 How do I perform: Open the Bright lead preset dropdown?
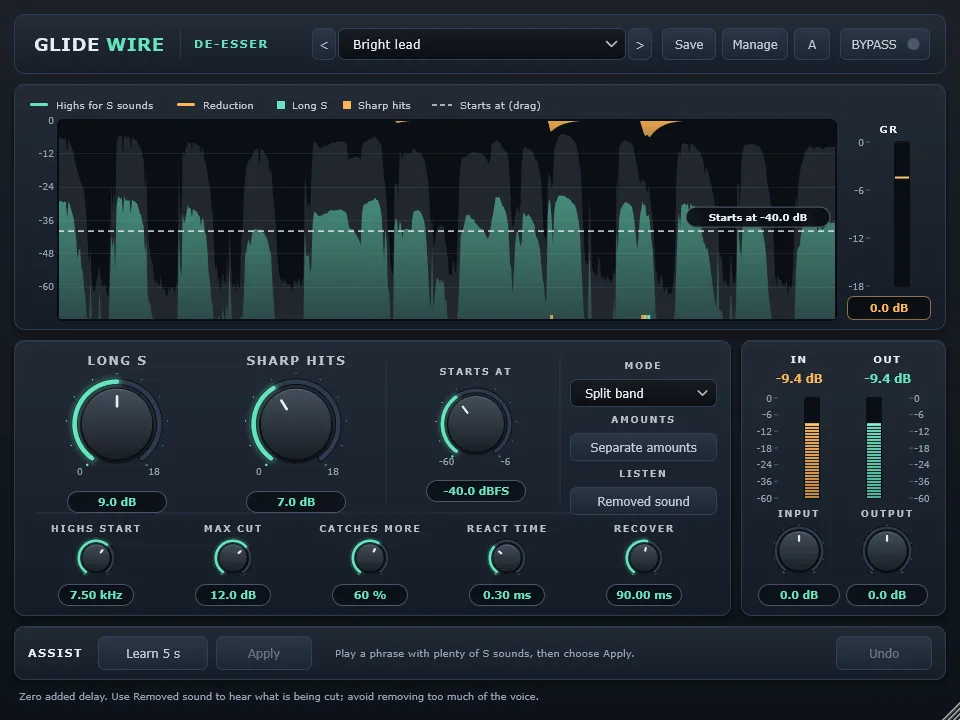[482, 45]
